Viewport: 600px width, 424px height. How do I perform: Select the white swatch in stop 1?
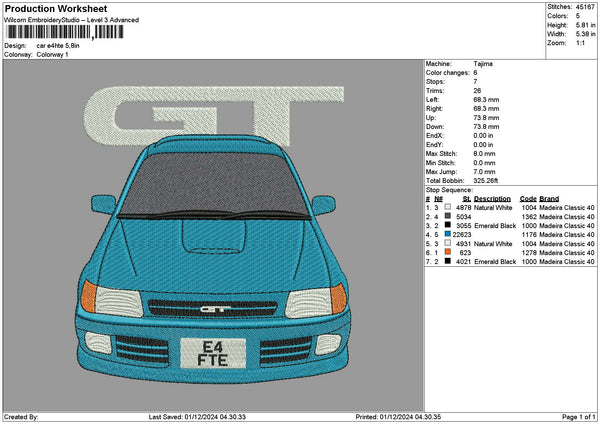coord(447,207)
